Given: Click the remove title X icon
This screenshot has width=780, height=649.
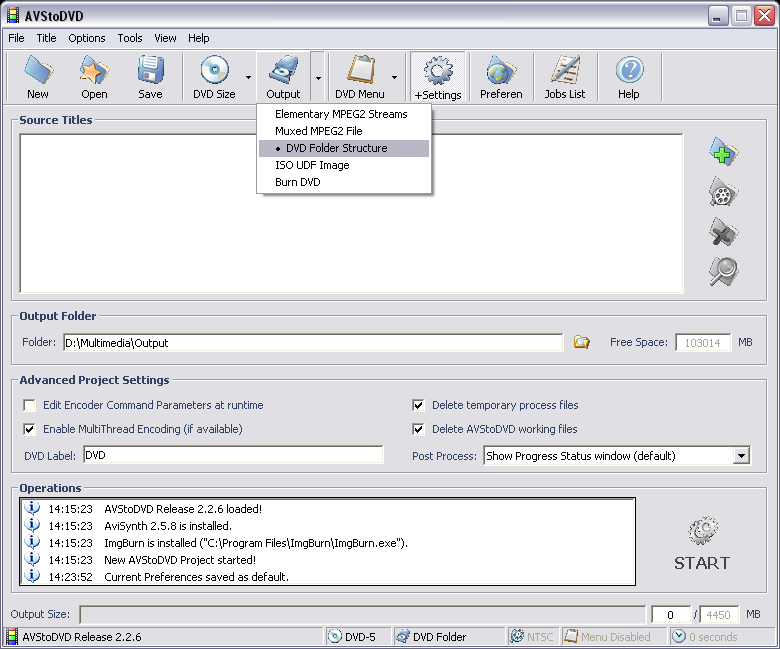Looking at the screenshot, I should [723, 232].
